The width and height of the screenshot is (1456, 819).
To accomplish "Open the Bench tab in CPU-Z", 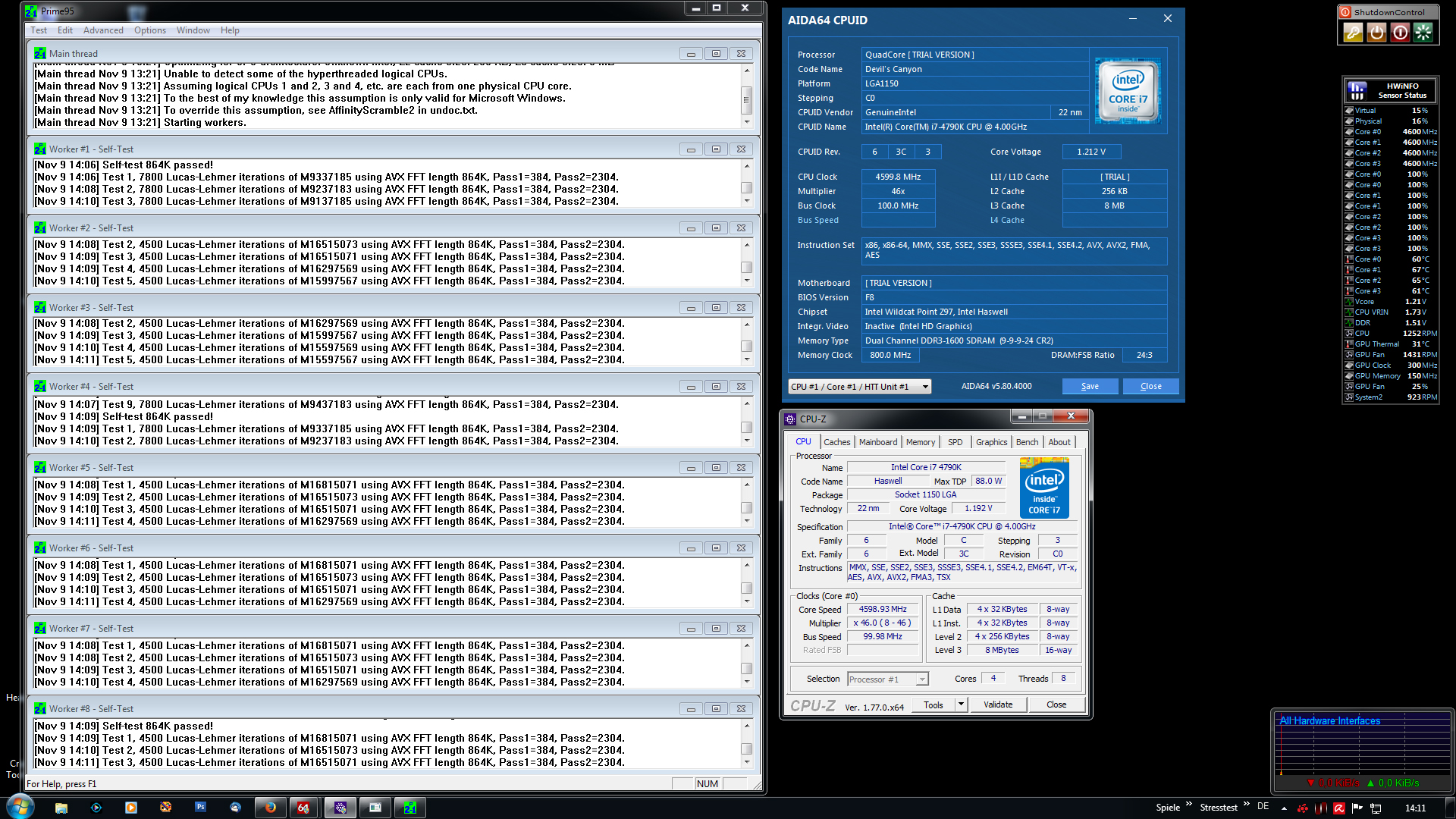I will [x=1027, y=442].
